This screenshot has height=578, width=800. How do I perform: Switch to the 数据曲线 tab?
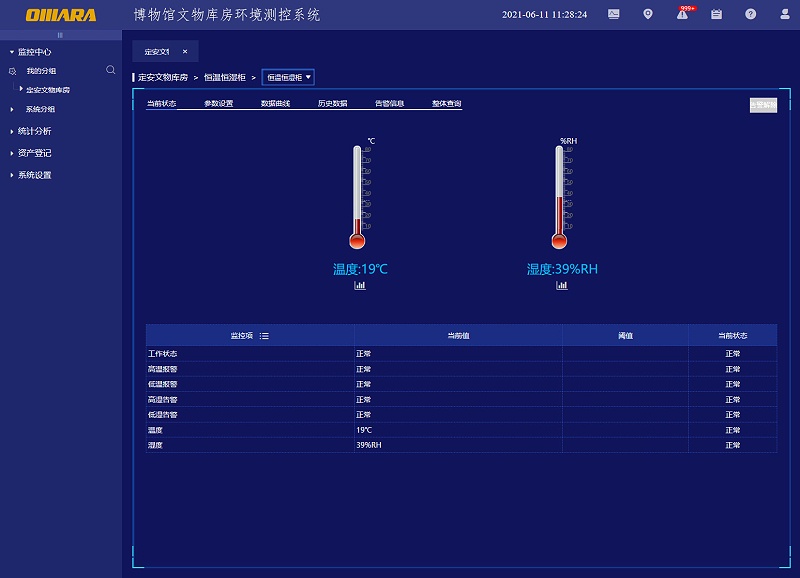pyautogui.click(x=275, y=103)
